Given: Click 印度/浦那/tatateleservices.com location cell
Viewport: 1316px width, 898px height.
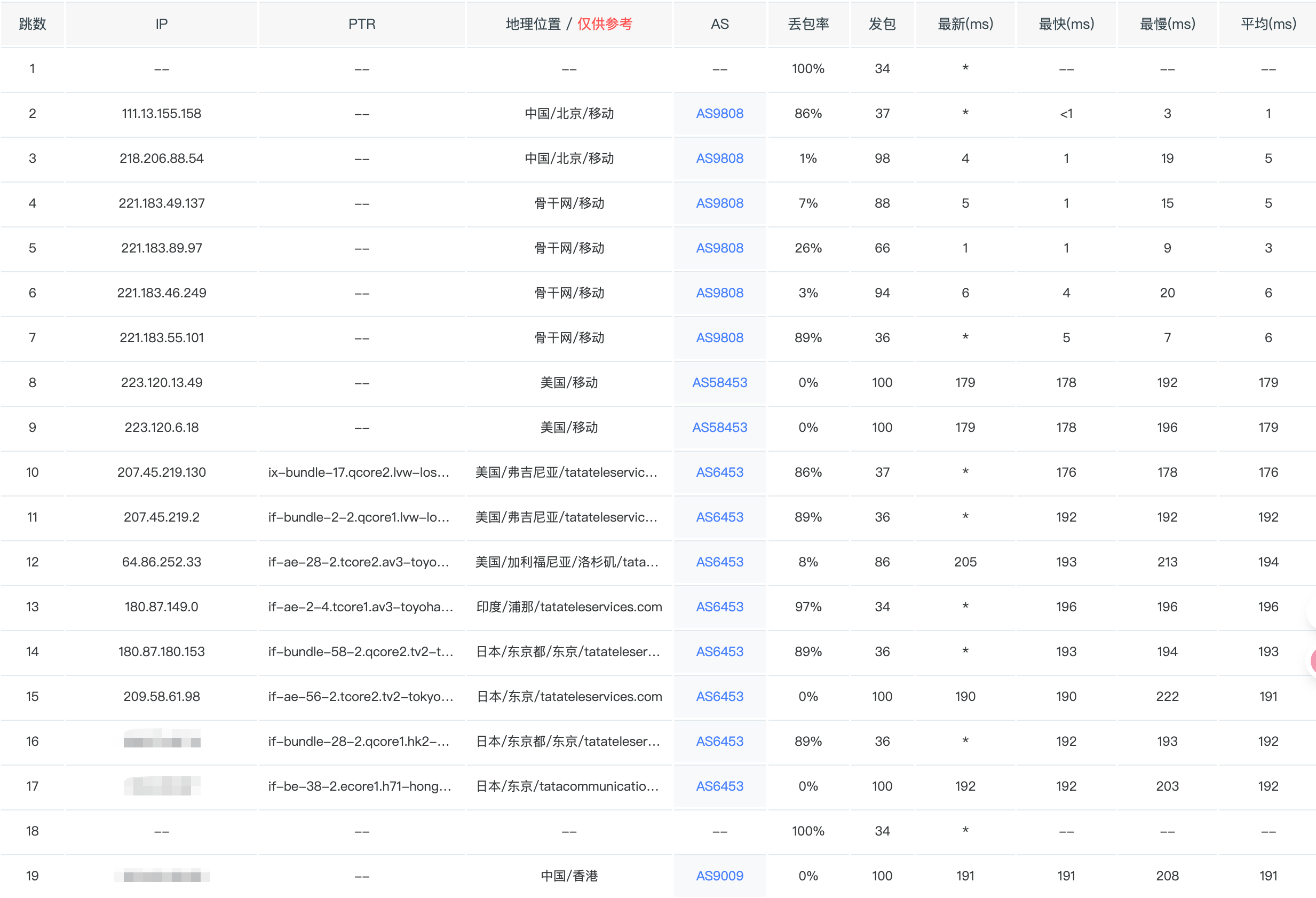Looking at the screenshot, I should 568,607.
